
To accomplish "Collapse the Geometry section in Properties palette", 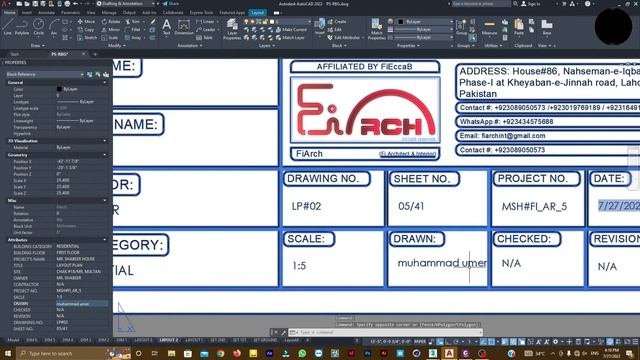I will point(105,155).
